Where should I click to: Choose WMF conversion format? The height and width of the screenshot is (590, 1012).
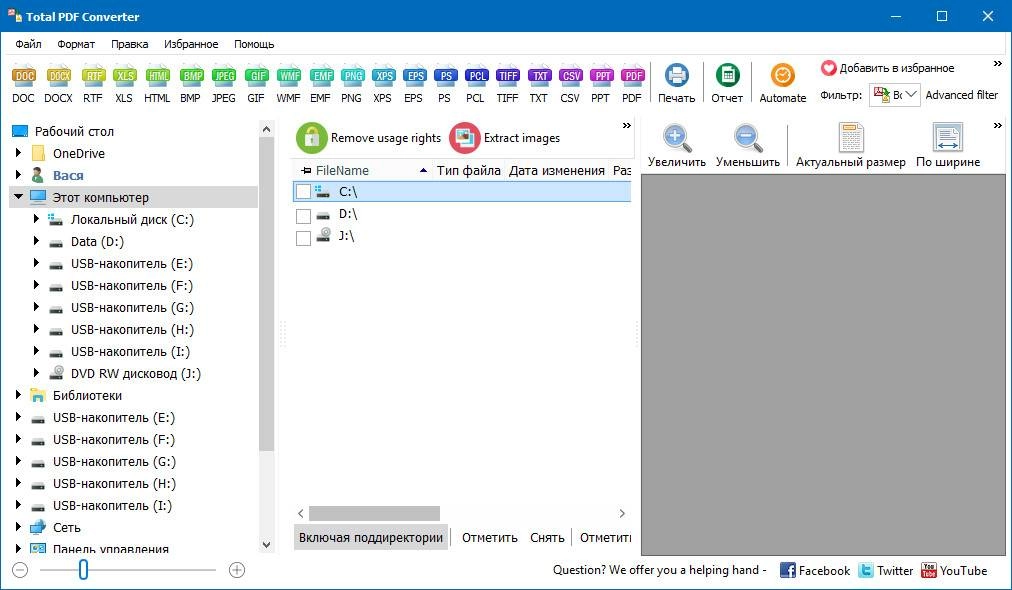pyautogui.click(x=288, y=84)
